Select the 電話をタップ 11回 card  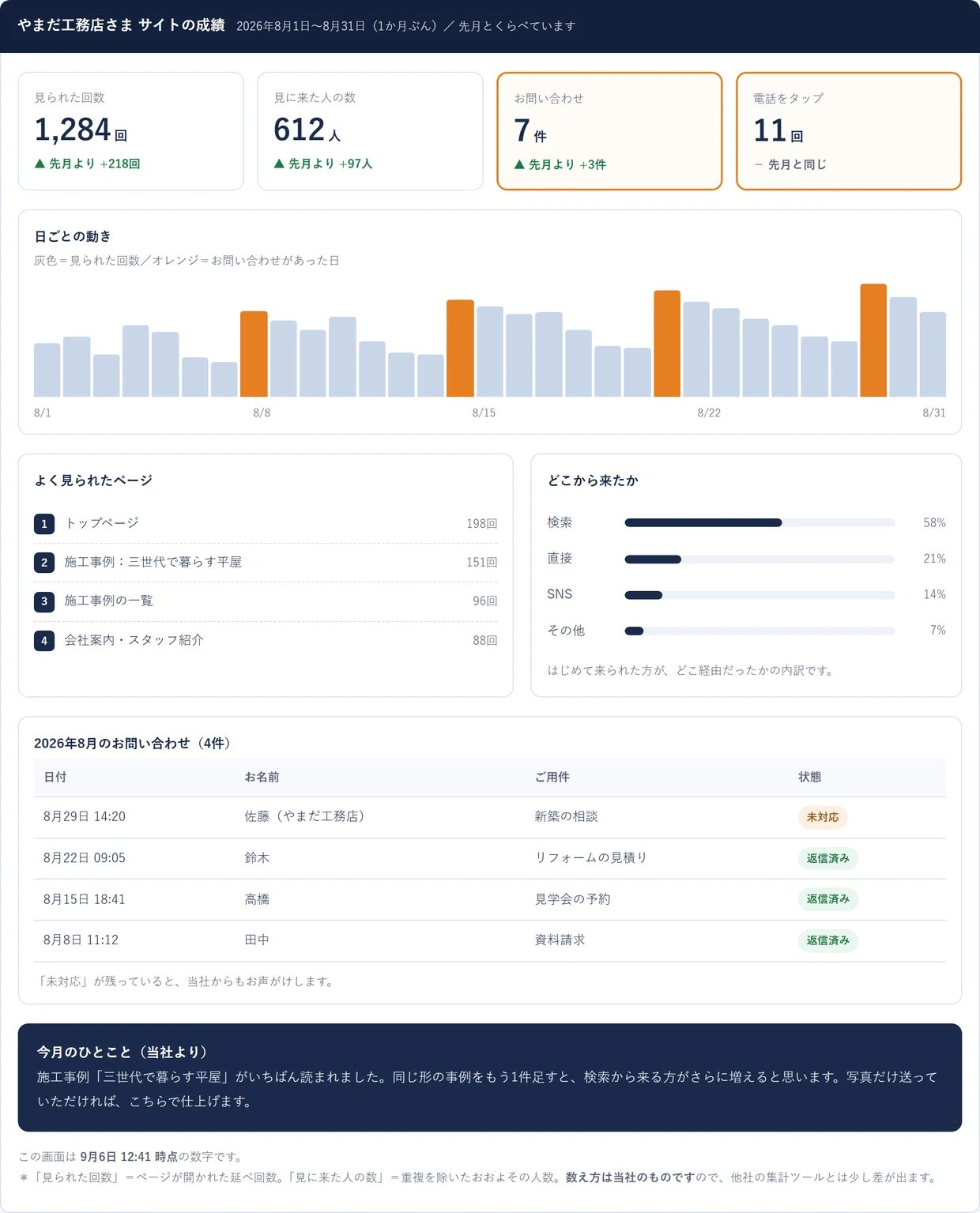point(849,131)
